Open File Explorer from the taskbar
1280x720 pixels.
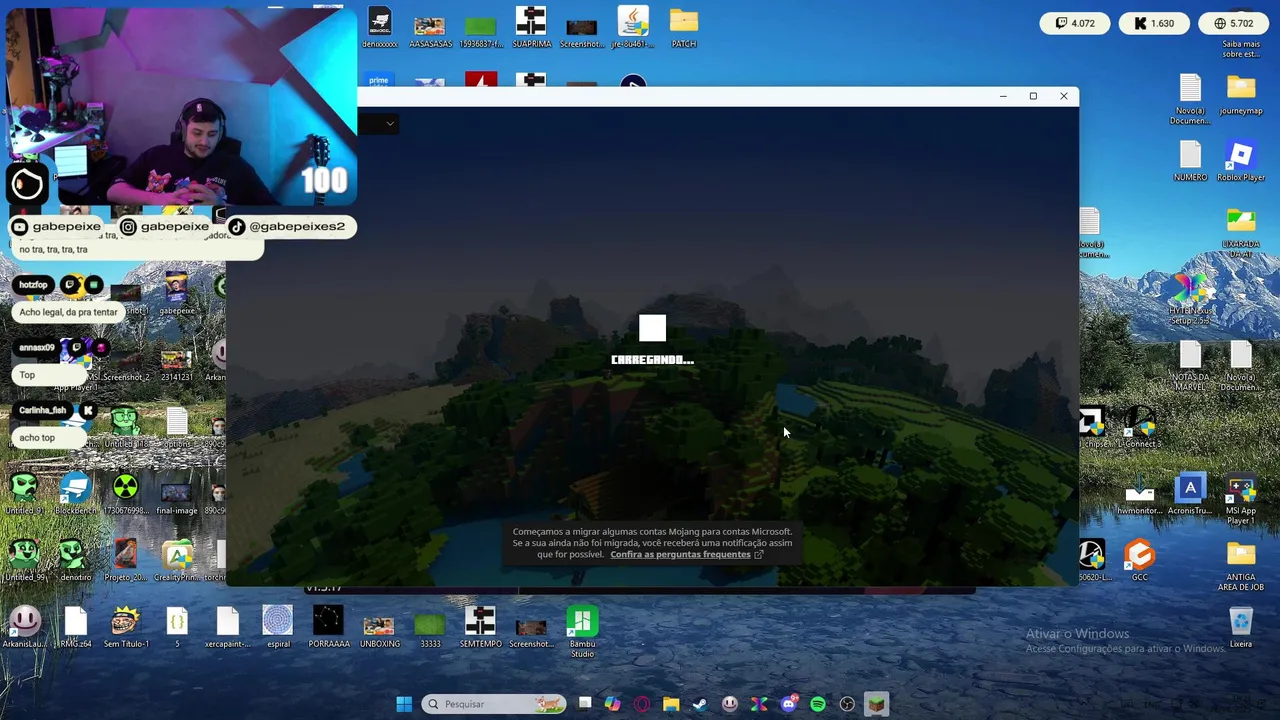click(x=671, y=704)
